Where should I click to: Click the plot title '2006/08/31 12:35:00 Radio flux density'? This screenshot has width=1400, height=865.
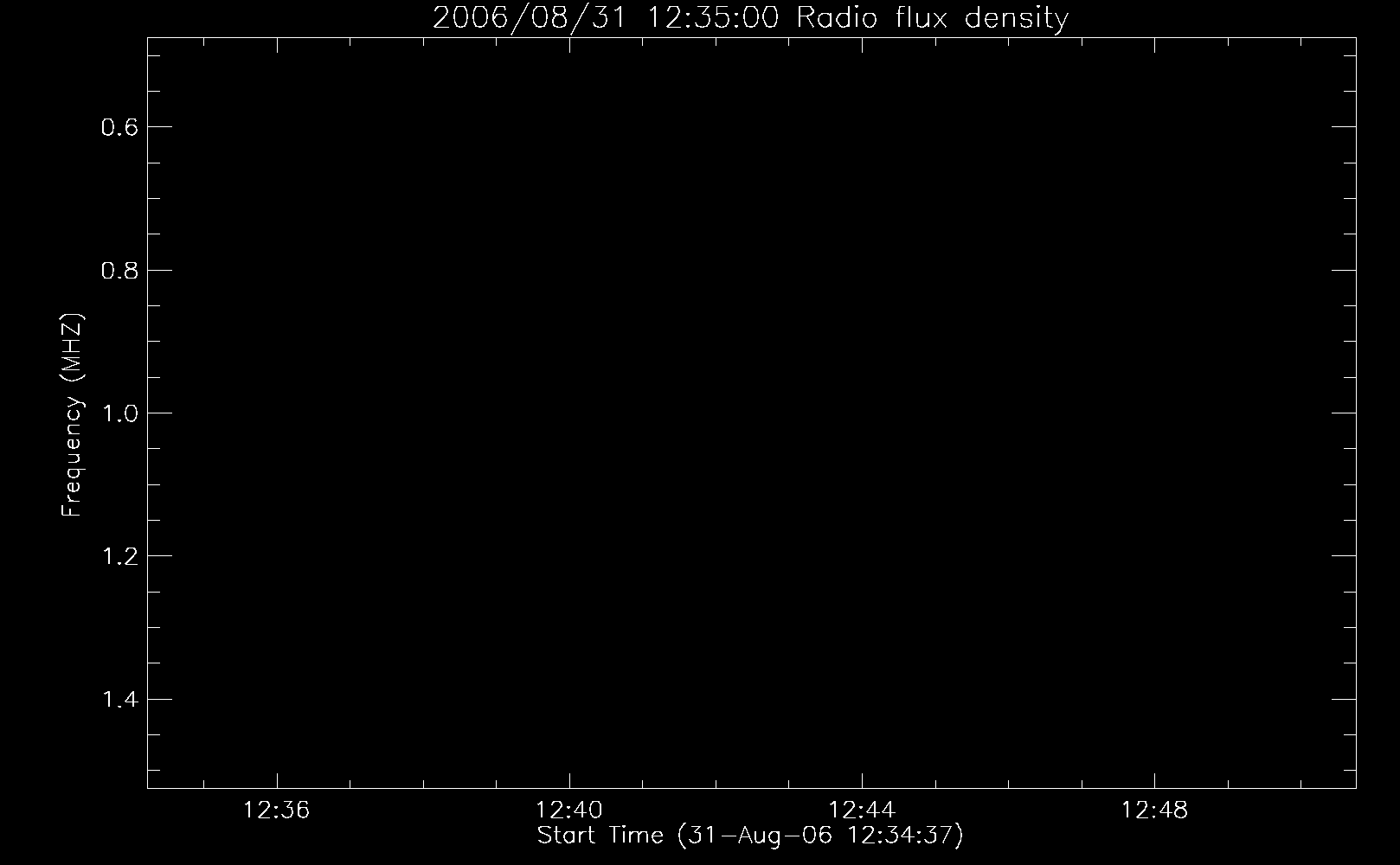(x=750, y=17)
